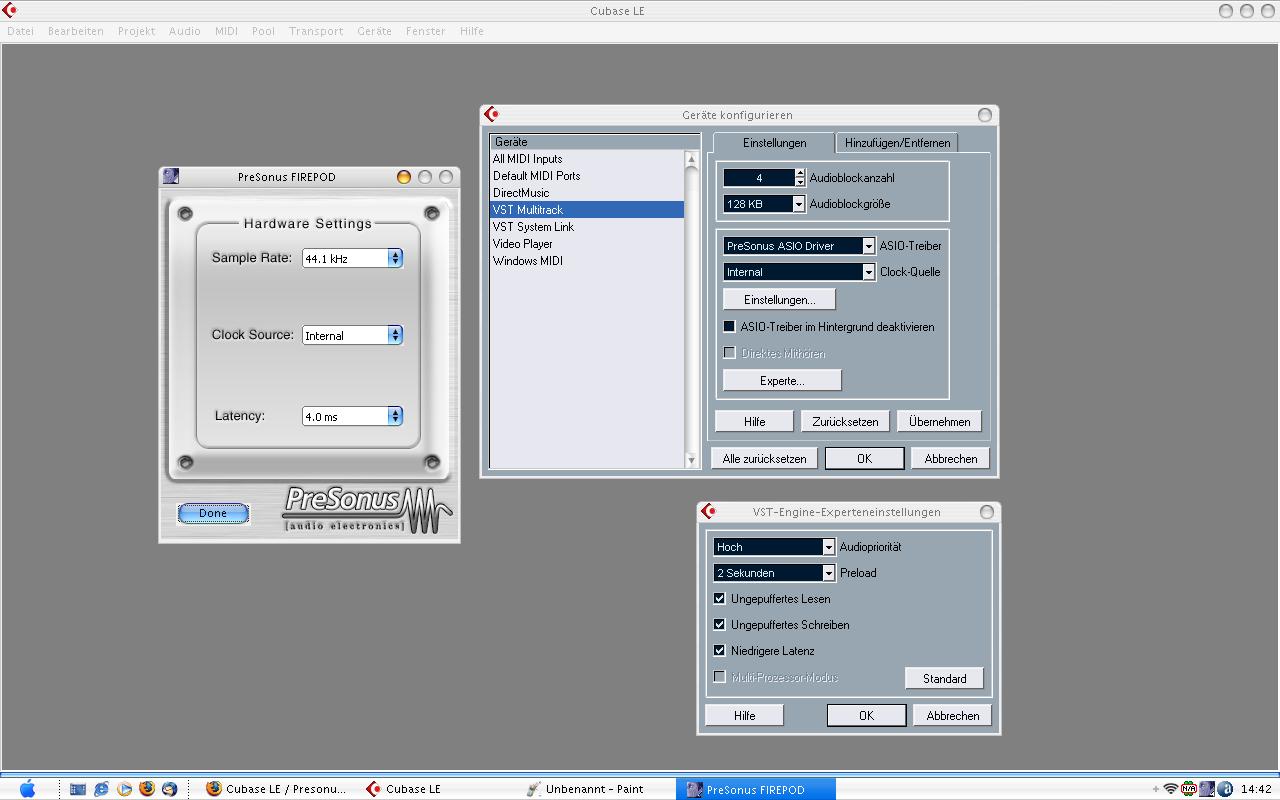Viewport: 1280px width, 800px height.
Task: Select the Einstellungen tab
Action: pos(774,143)
